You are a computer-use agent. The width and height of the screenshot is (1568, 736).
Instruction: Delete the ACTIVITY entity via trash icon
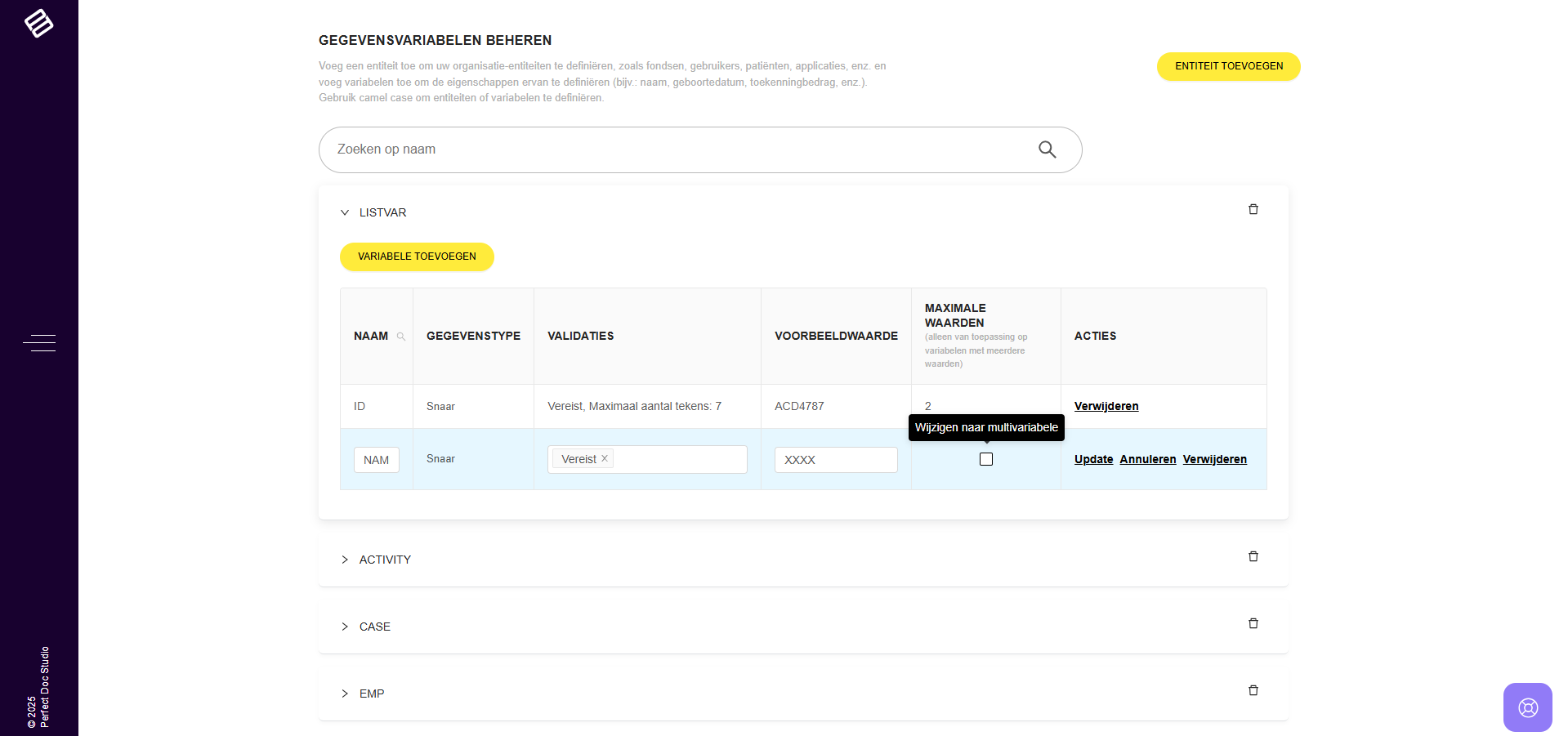[x=1253, y=557]
